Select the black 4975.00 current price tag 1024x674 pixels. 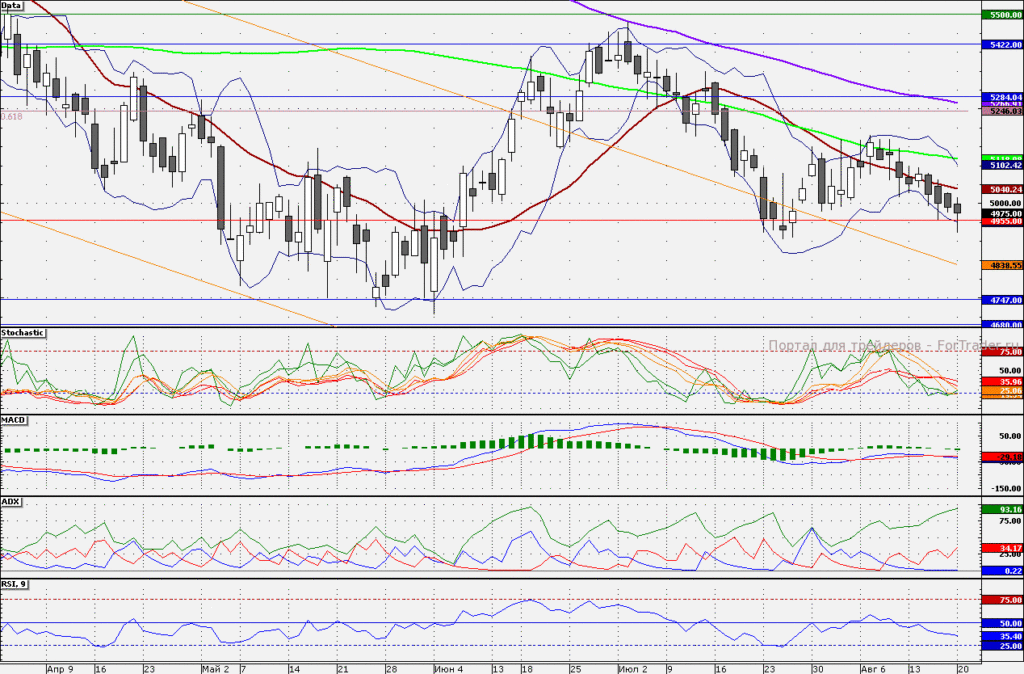tap(1002, 214)
